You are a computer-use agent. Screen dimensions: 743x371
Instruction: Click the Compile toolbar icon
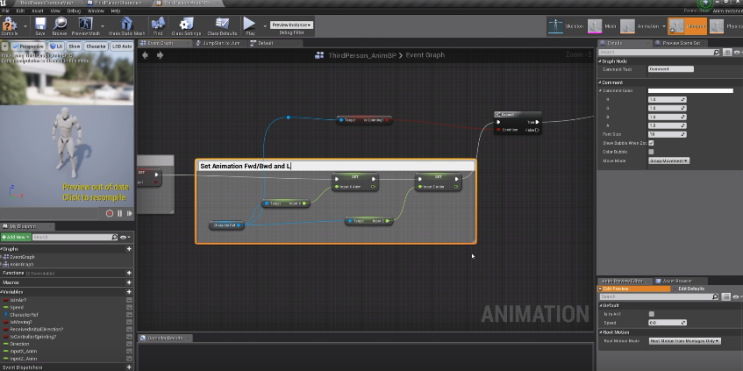click(x=9, y=24)
